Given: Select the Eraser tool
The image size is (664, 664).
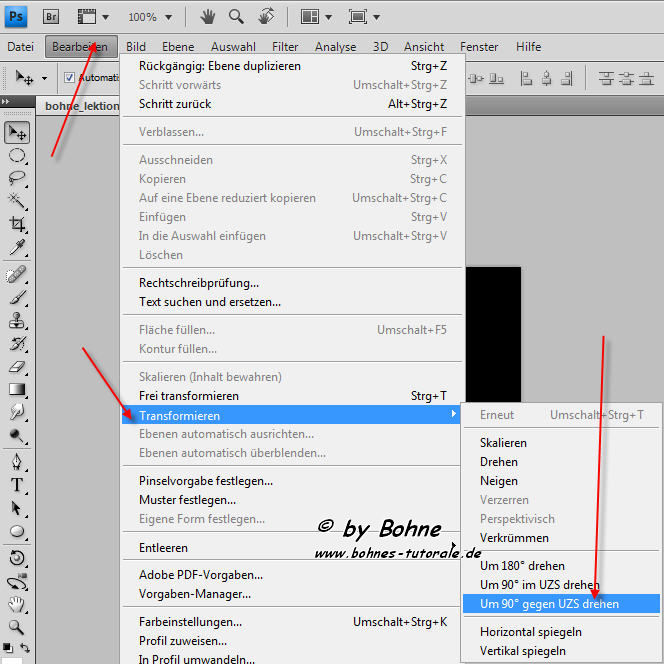Looking at the screenshot, I should pyautogui.click(x=17, y=366).
